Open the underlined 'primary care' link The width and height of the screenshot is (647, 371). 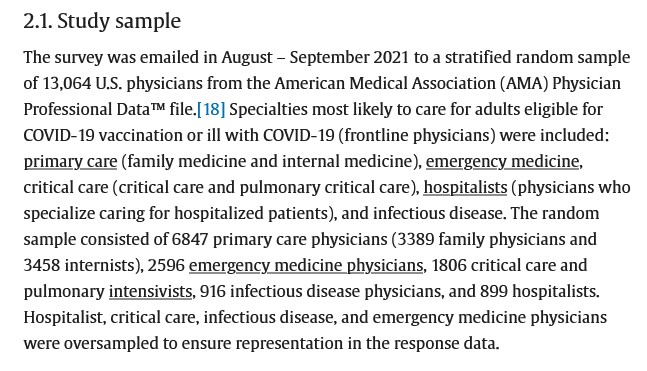tap(70, 161)
